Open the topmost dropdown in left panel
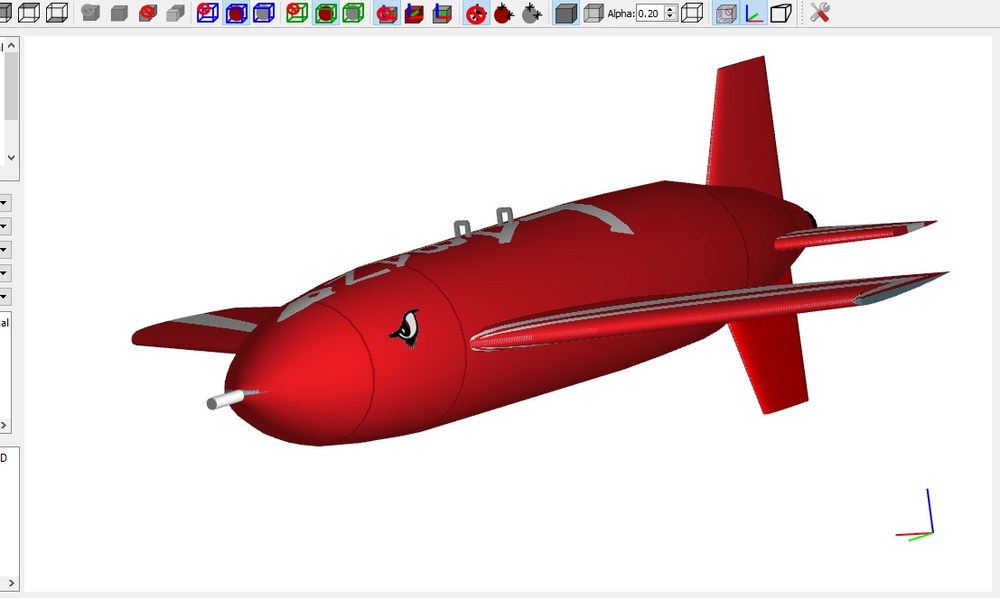Image resolution: width=1000 pixels, height=598 pixels. (4, 203)
